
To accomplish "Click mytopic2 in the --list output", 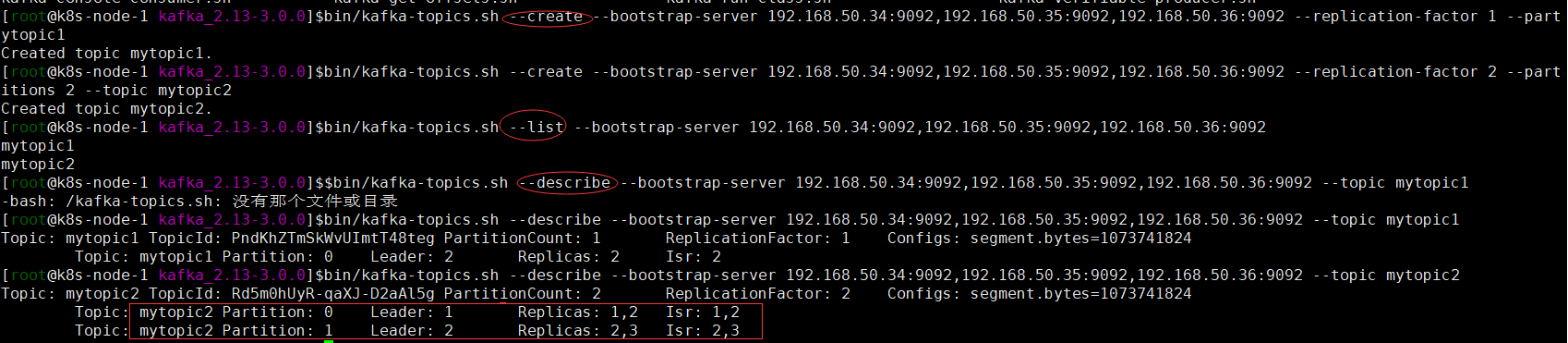I will click(38, 165).
